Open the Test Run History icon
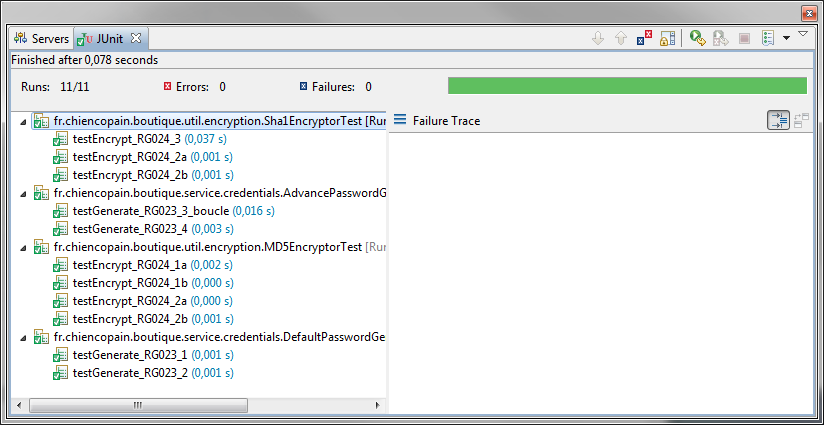This screenshot has height=425, width=824. [766, 38]
